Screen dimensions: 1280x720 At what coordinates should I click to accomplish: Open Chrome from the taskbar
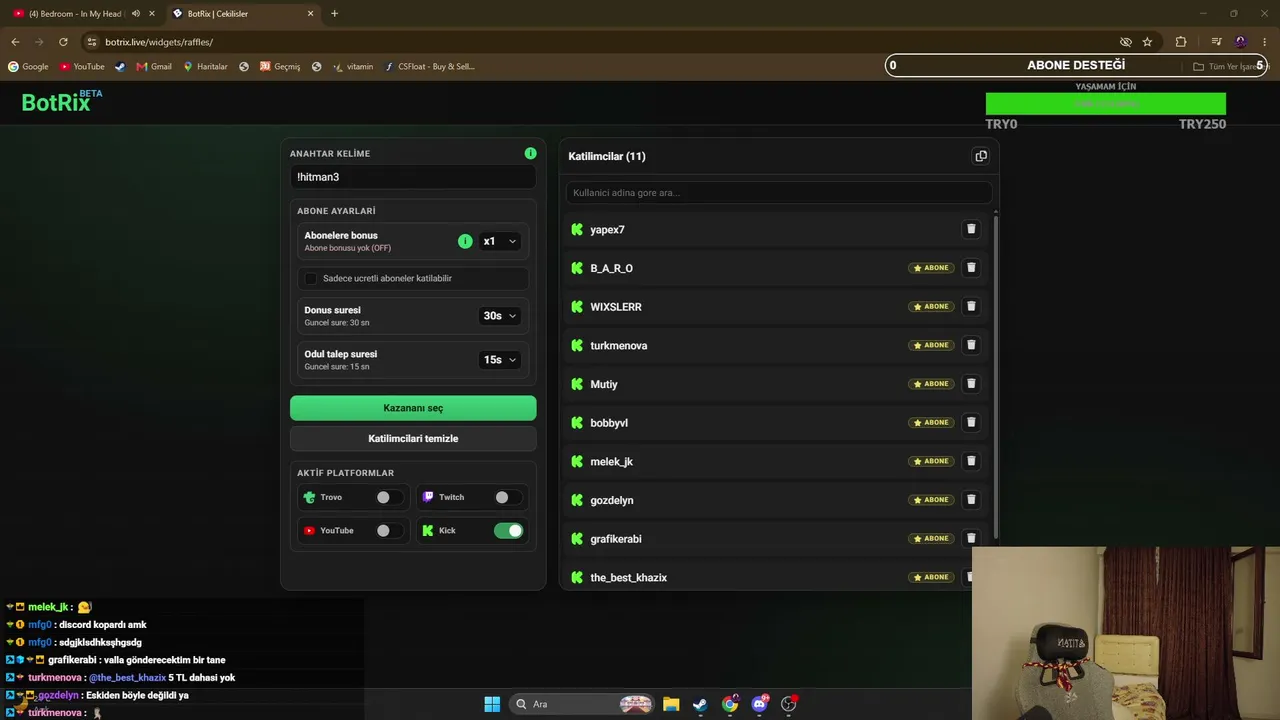(730, 704)
